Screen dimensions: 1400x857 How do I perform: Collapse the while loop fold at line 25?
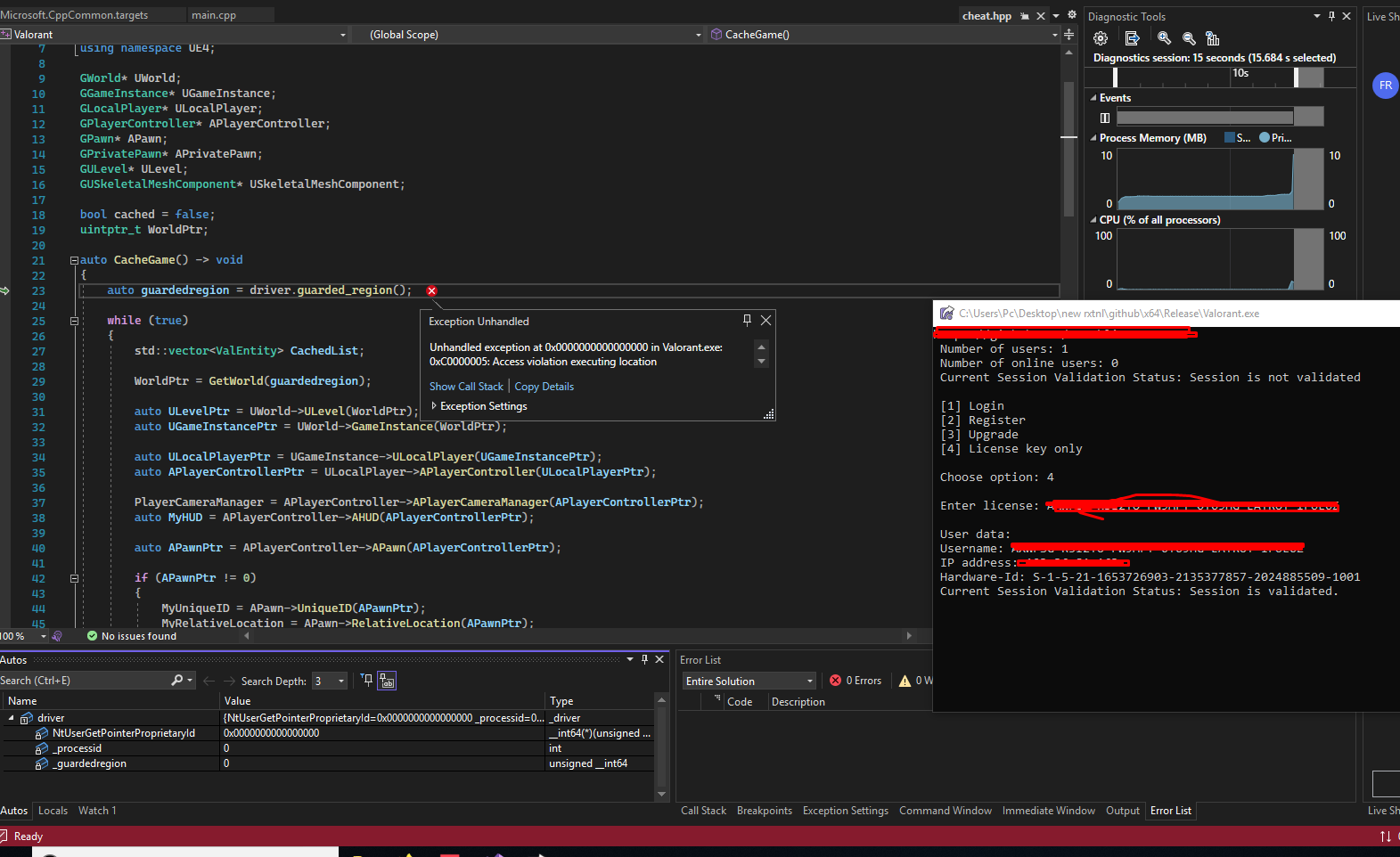[74, 321]
